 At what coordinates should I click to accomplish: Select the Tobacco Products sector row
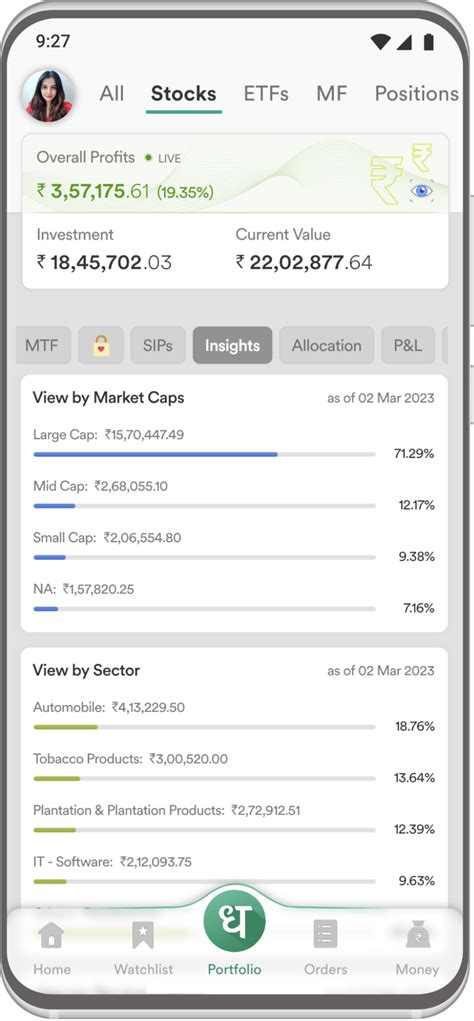(234, 768)
